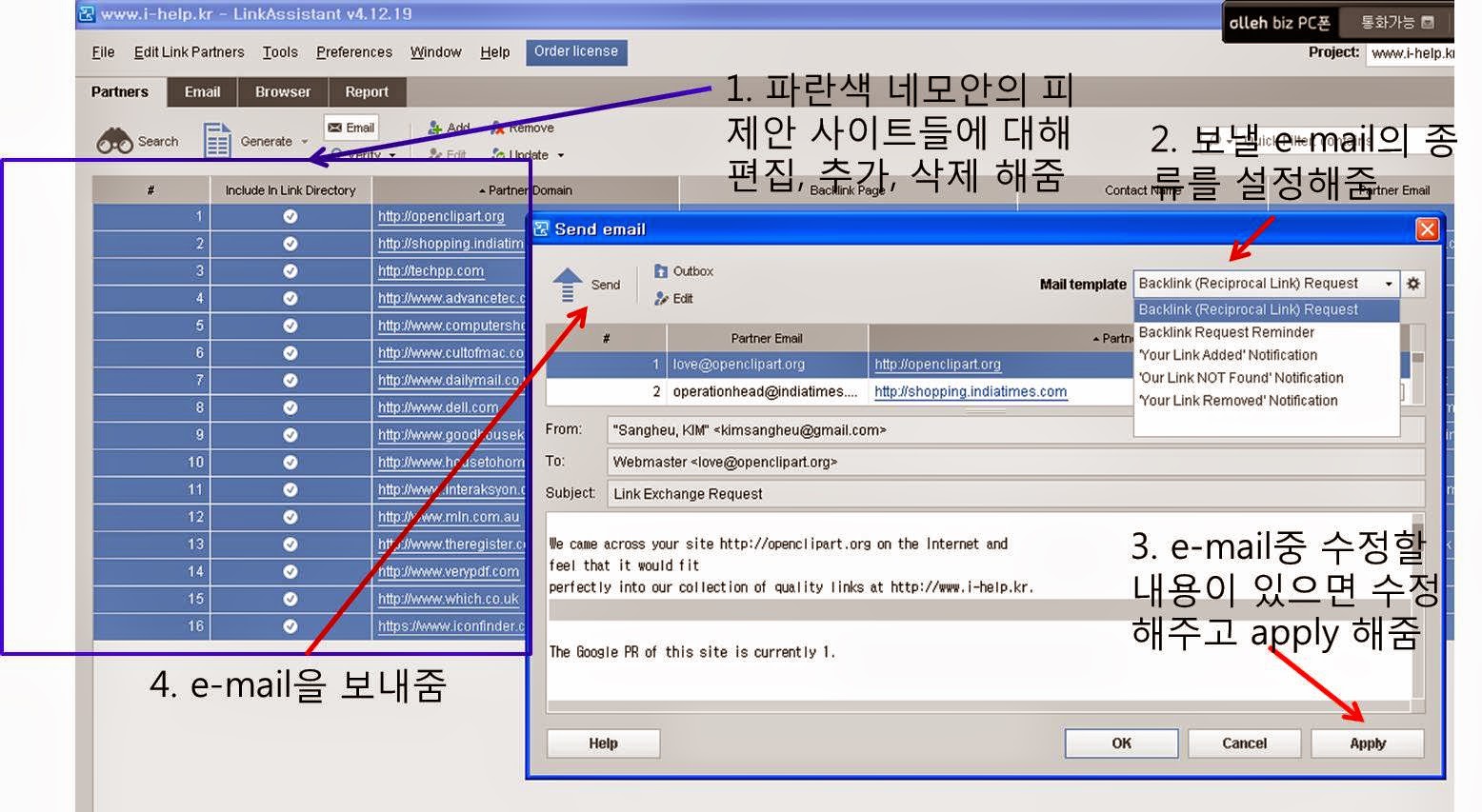Click the LinkAssistant title bar app icon
The height and width of the screenshot is (812, 1482).
[87, 14]
